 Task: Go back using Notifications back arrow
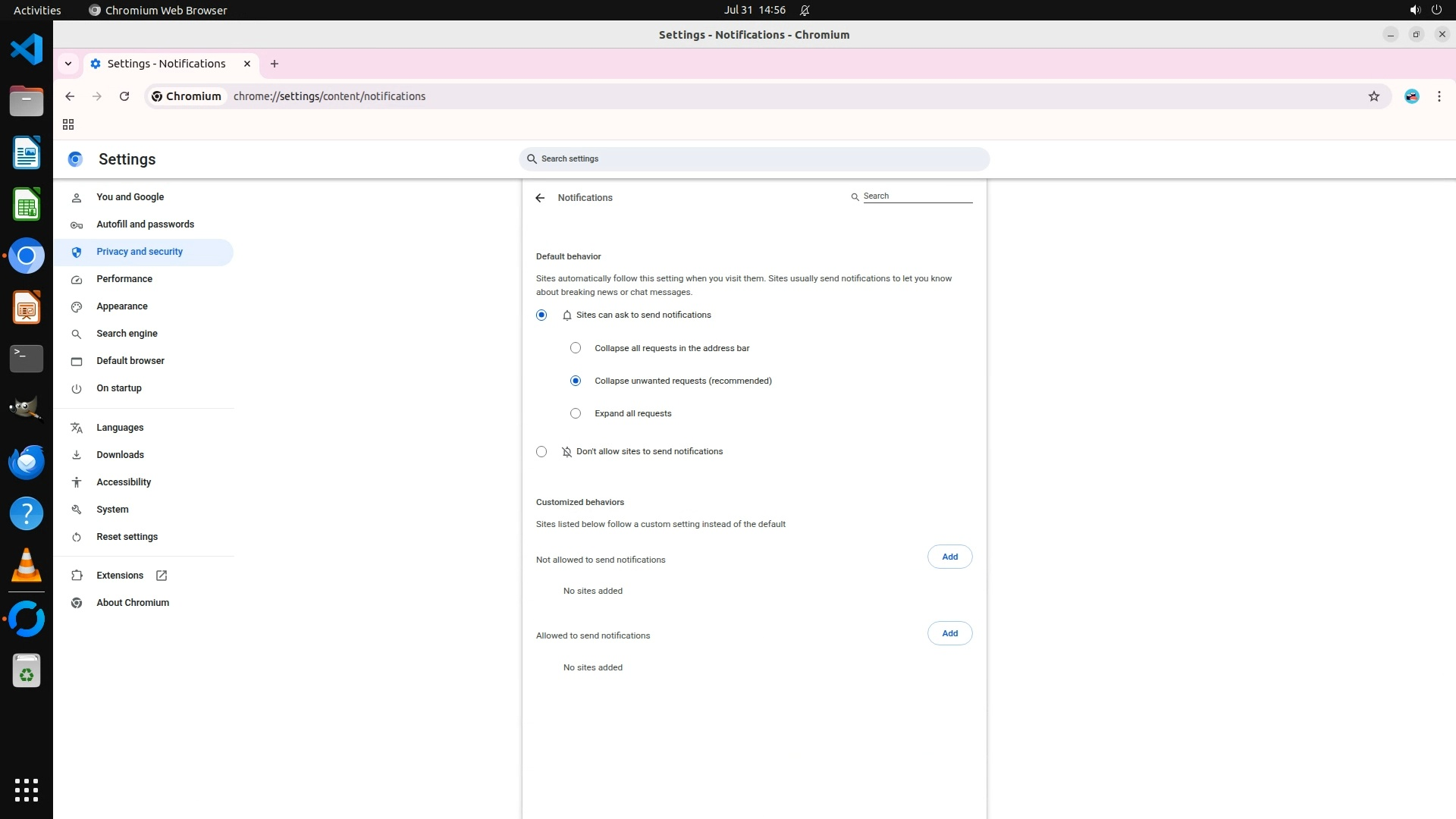click(540, 198)
